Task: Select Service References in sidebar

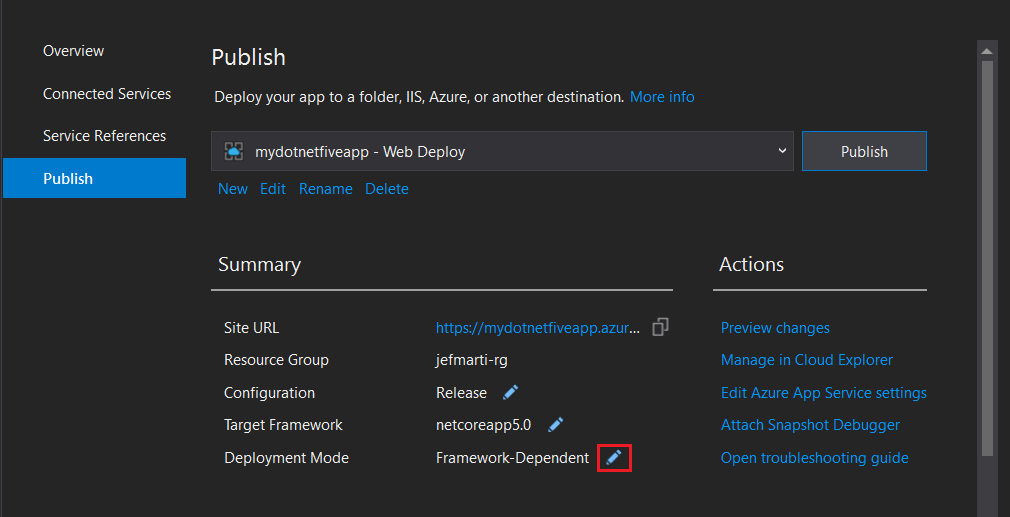Action: coord(104,136)
